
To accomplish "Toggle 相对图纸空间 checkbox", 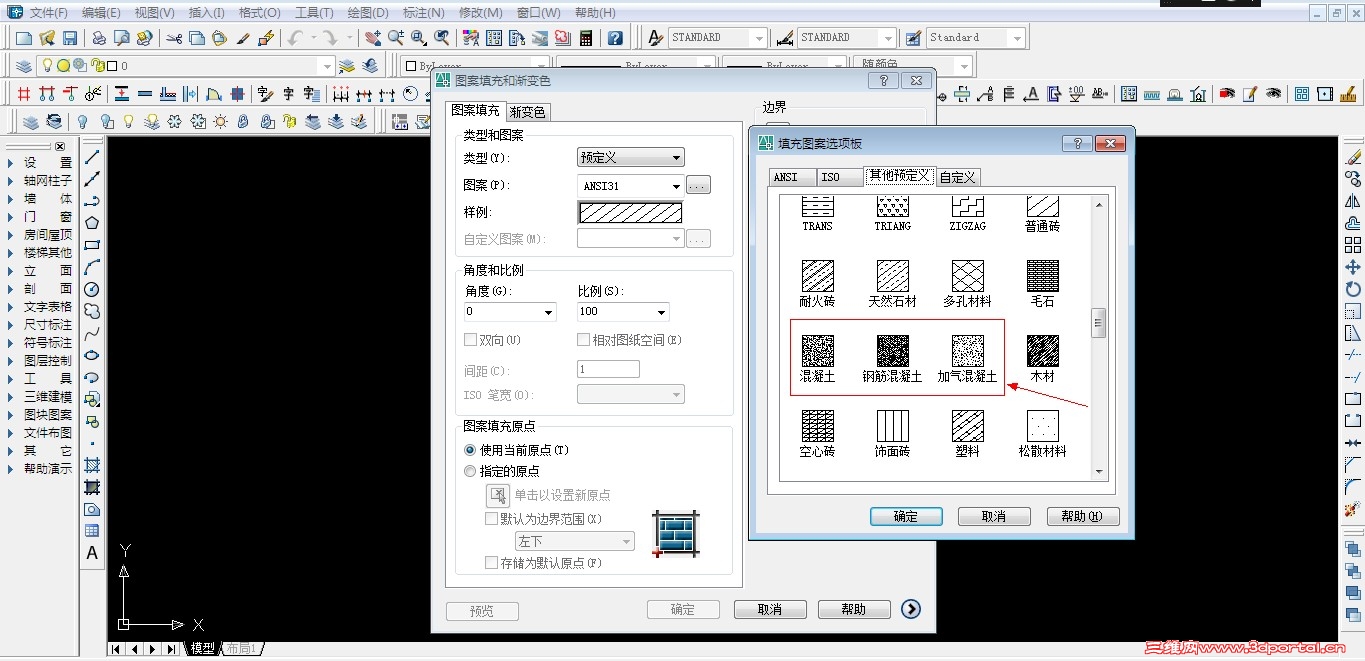I will 584,340.
